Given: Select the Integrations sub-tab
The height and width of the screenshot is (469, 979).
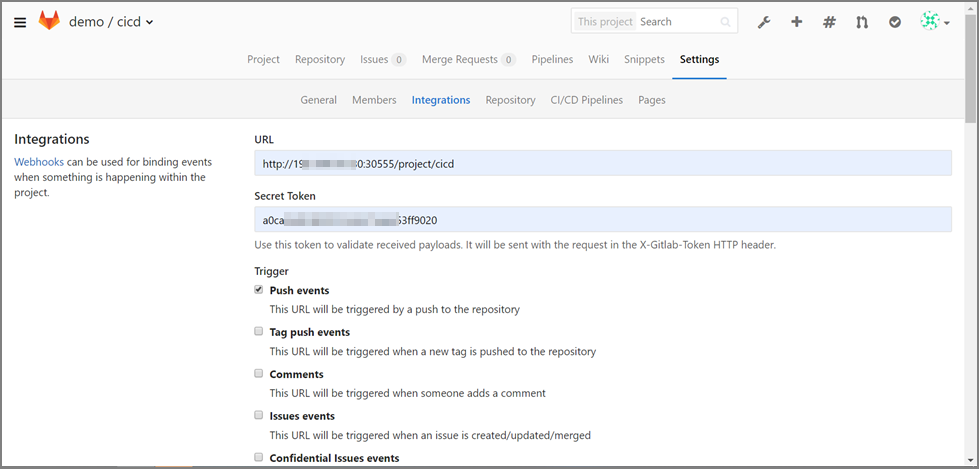Looking at the screenshot, I should [x=441, y=100].
